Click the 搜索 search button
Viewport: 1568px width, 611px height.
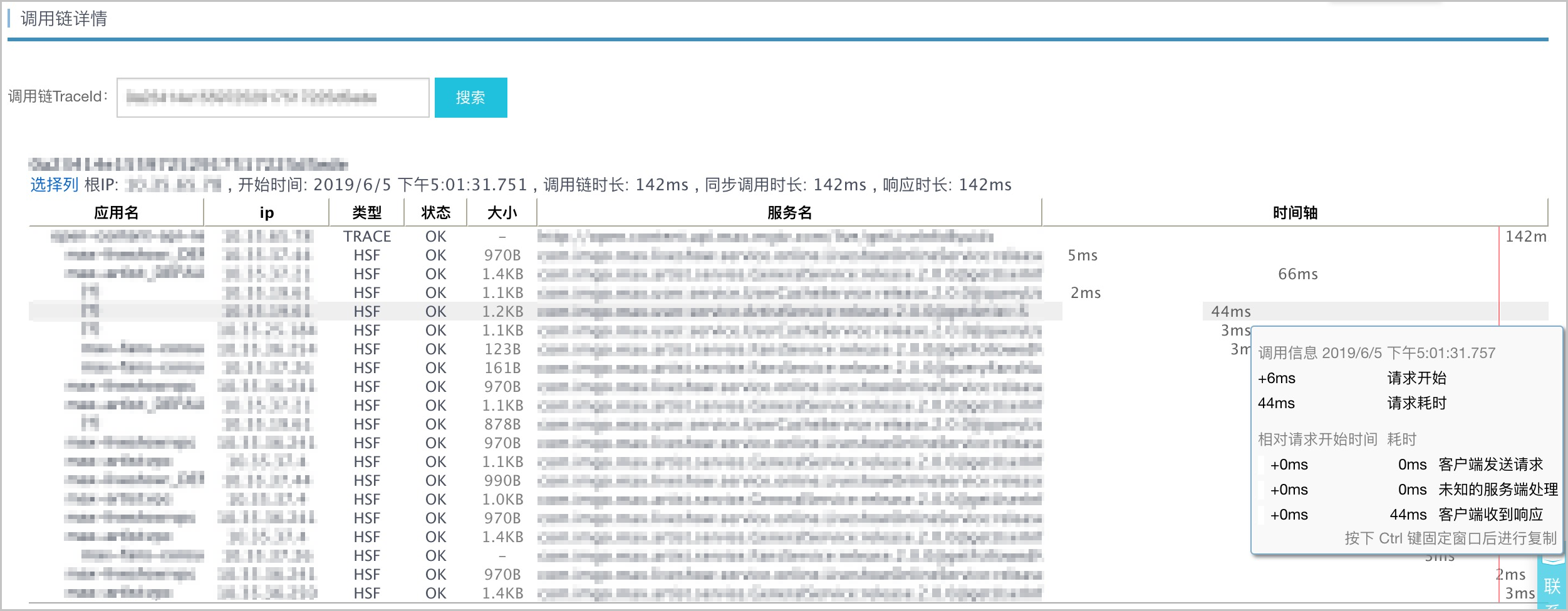tap(470, 98)
